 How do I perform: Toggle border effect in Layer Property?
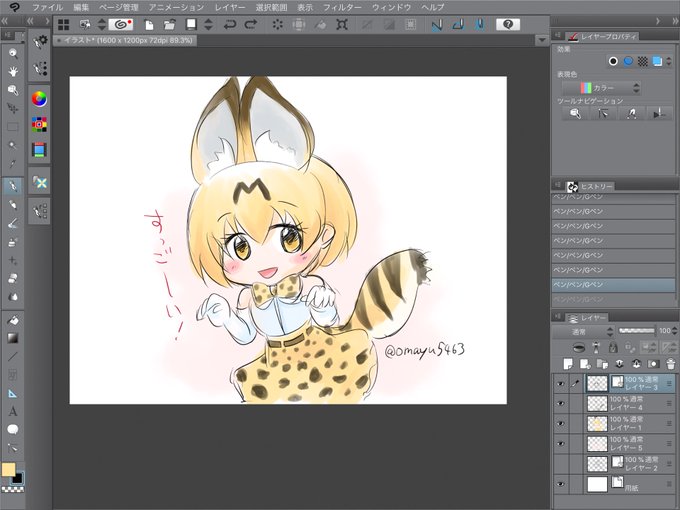point(613,61)
